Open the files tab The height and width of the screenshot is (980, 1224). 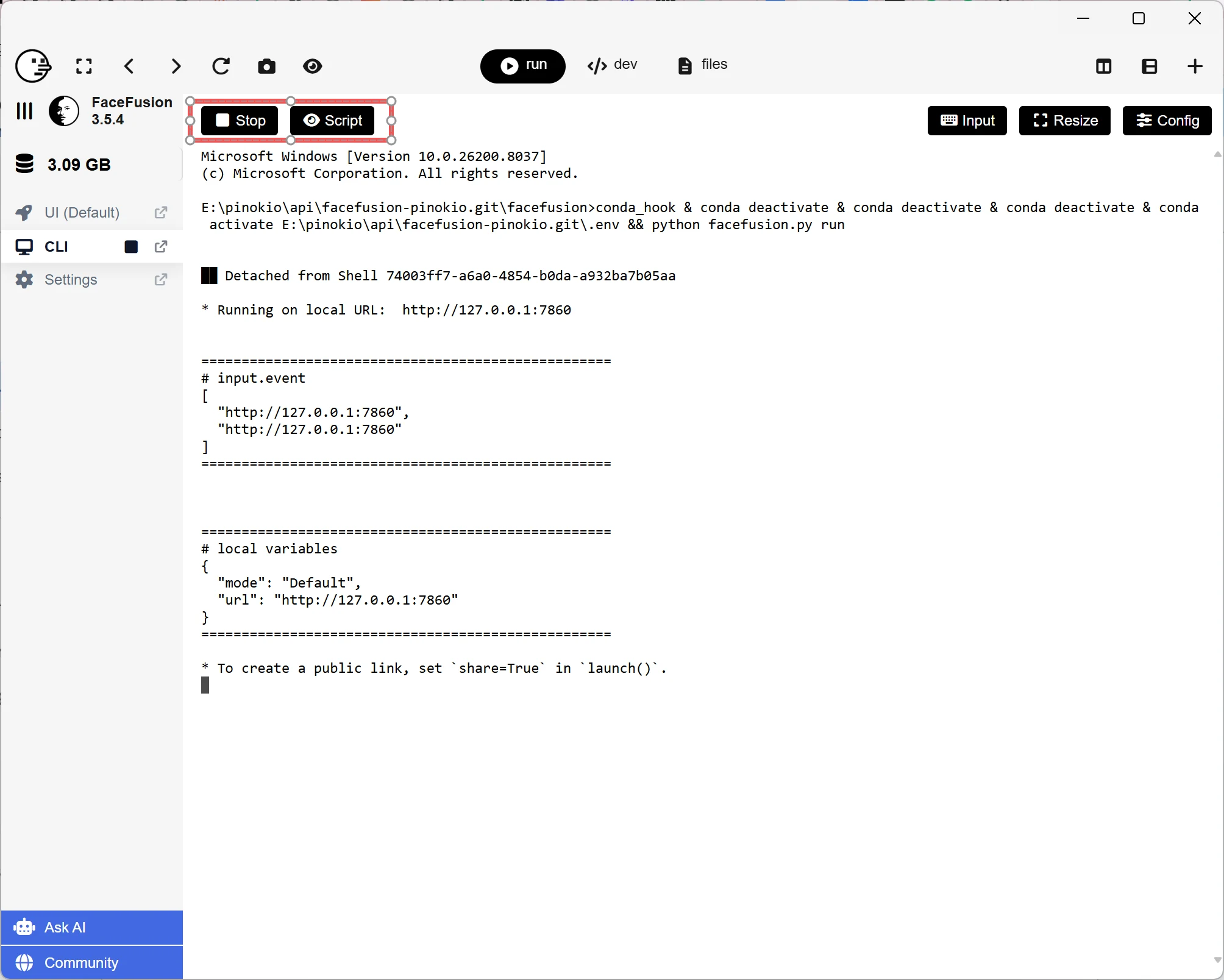[703, 65]
